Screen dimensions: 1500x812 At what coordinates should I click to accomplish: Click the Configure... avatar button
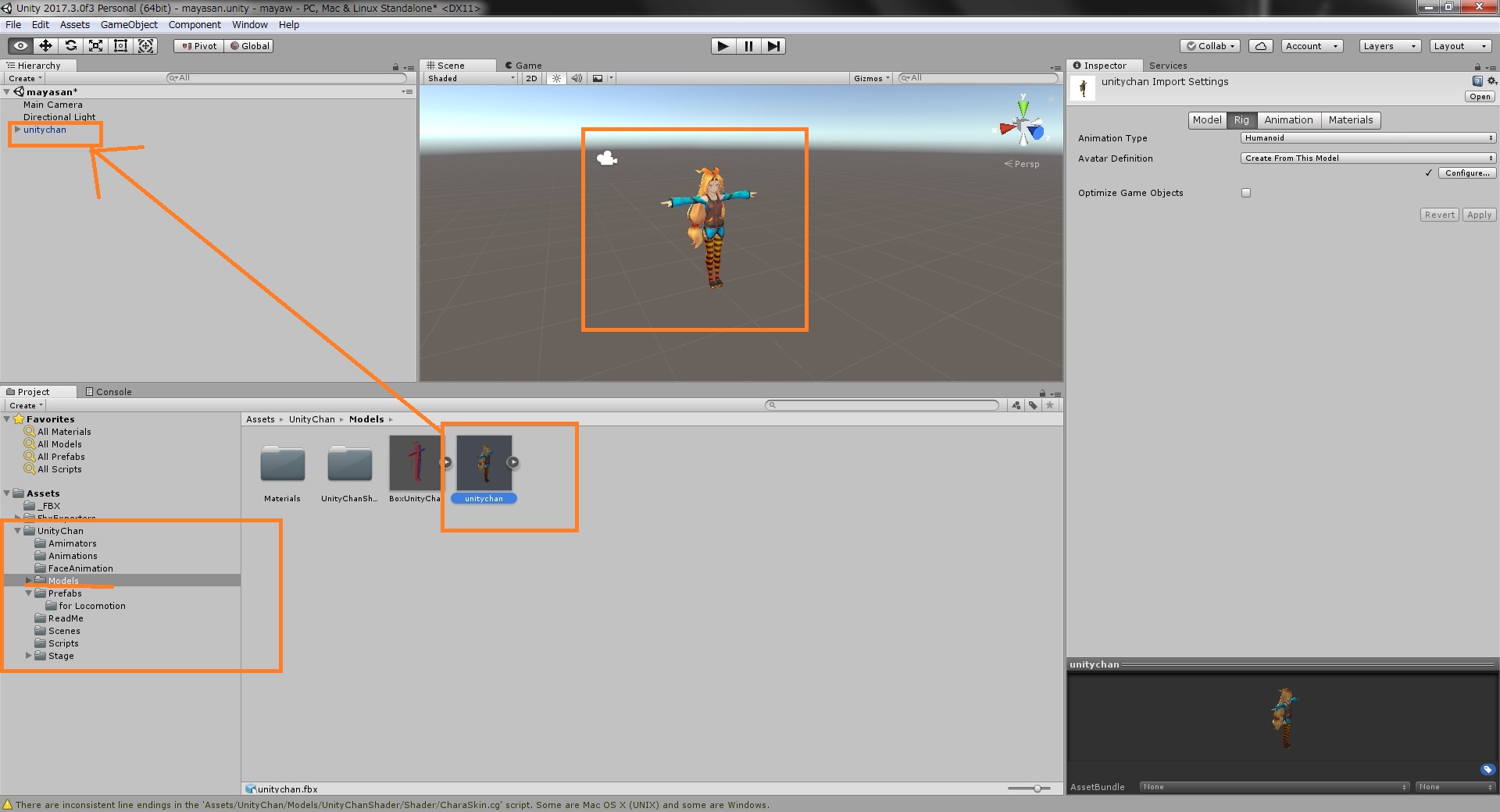pyautogui.click(x=1467, y=173)
